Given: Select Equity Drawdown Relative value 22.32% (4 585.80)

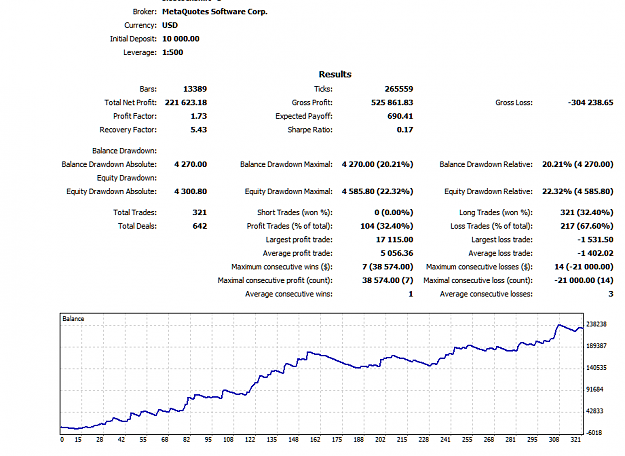Looking at the screenshot, I should pyautogui.click(x=578, y=191).
